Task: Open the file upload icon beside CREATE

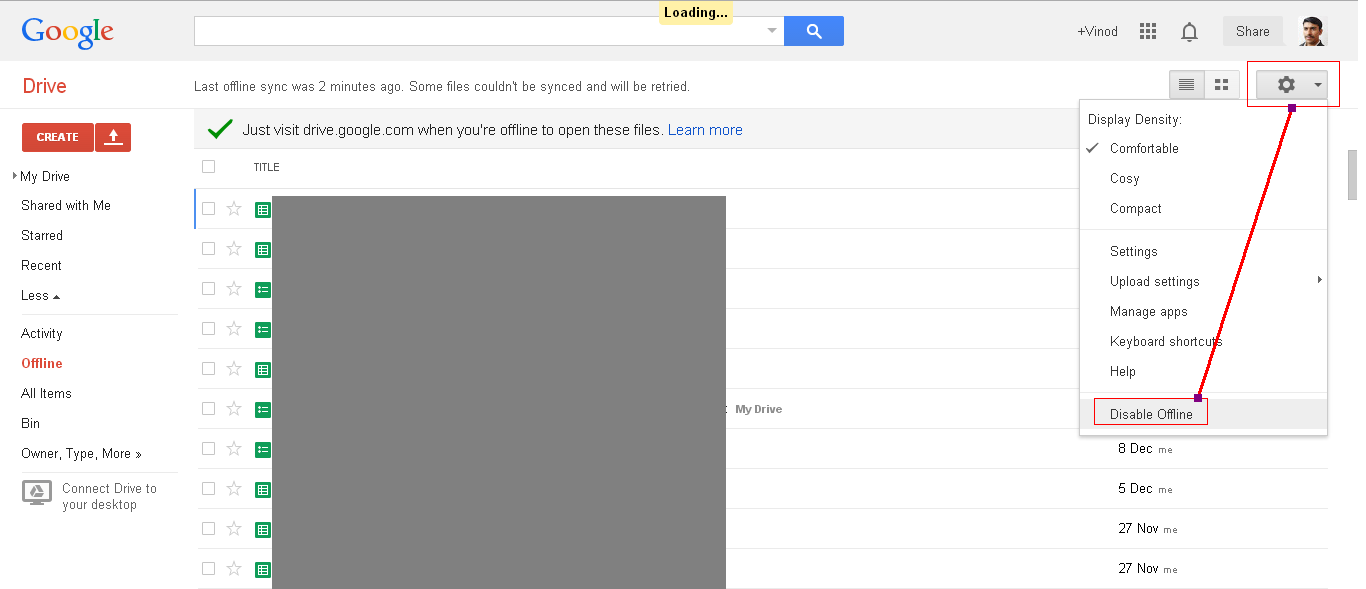Action: 112,137
